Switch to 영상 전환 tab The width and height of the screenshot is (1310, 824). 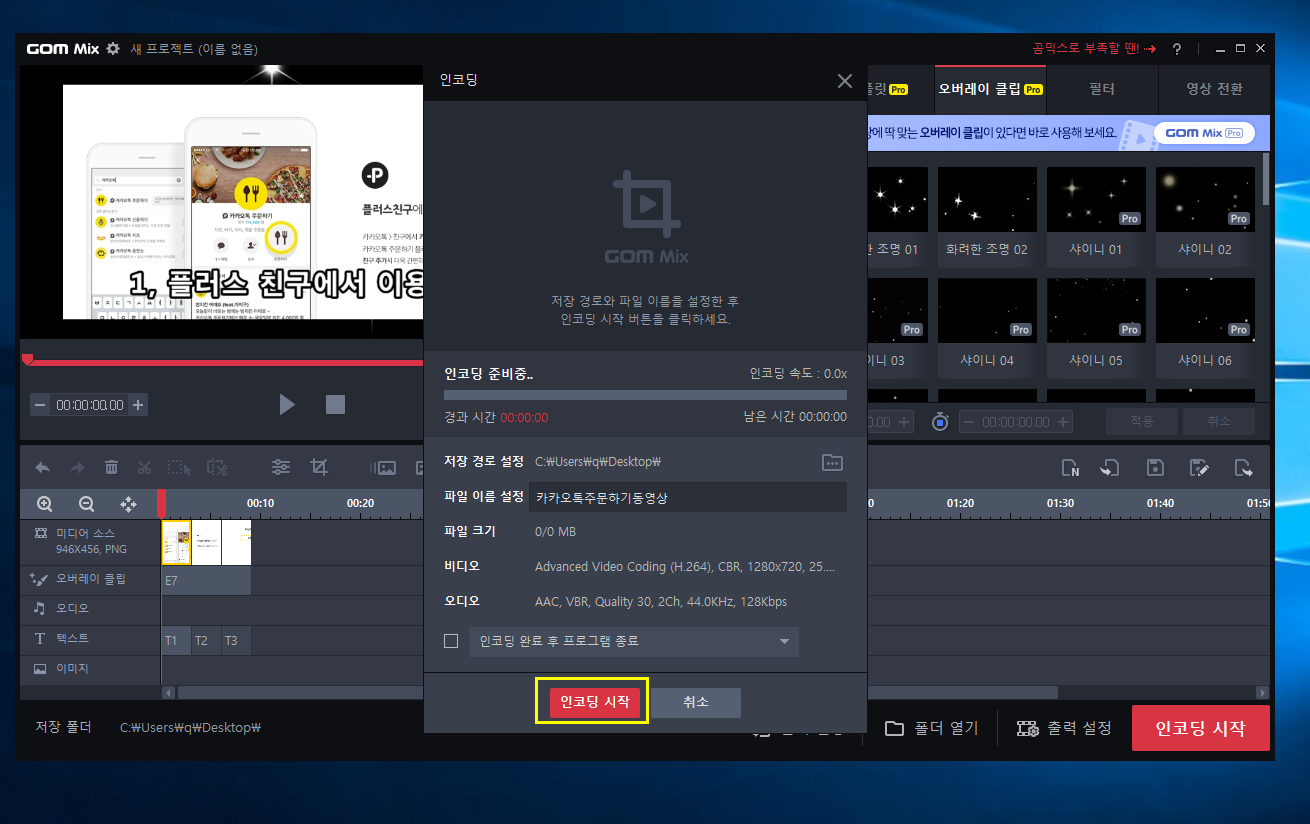tap(1214, 88)
